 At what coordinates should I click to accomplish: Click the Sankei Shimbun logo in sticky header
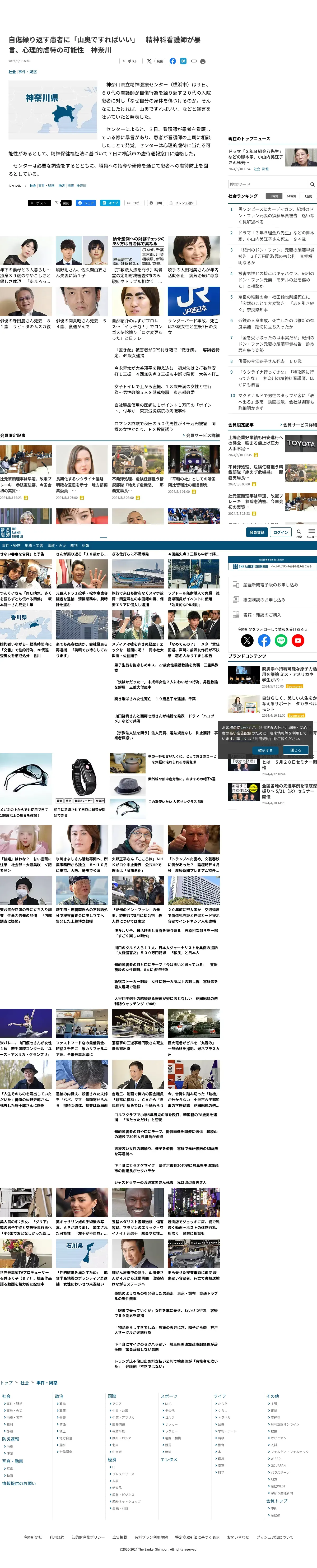12,533
